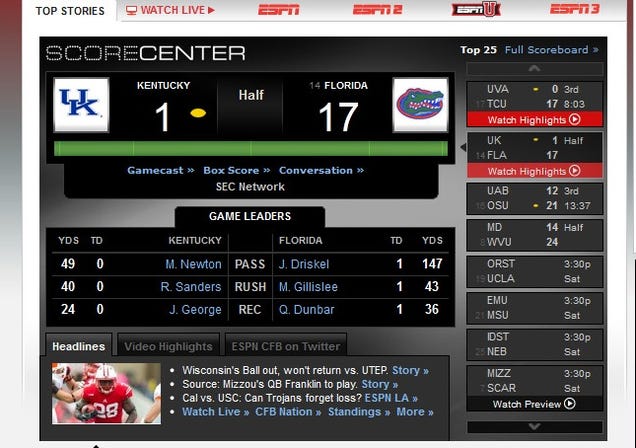636x448 pixels.
Task: Switch to ESPN CFB on Twitter tab
Action: tap(286, 346)
